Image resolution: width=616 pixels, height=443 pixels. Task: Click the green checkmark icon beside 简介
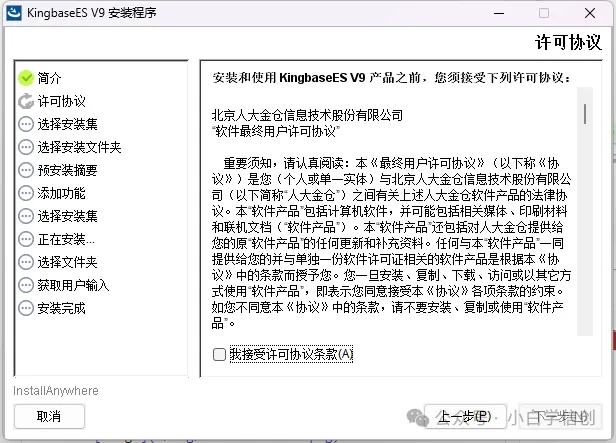point(26,78)
